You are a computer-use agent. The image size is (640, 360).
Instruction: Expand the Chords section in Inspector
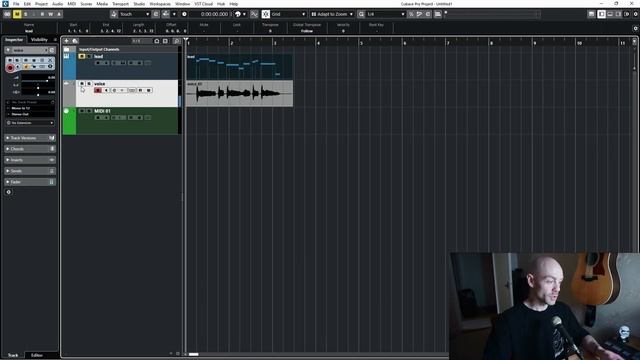tap(30, 149)
